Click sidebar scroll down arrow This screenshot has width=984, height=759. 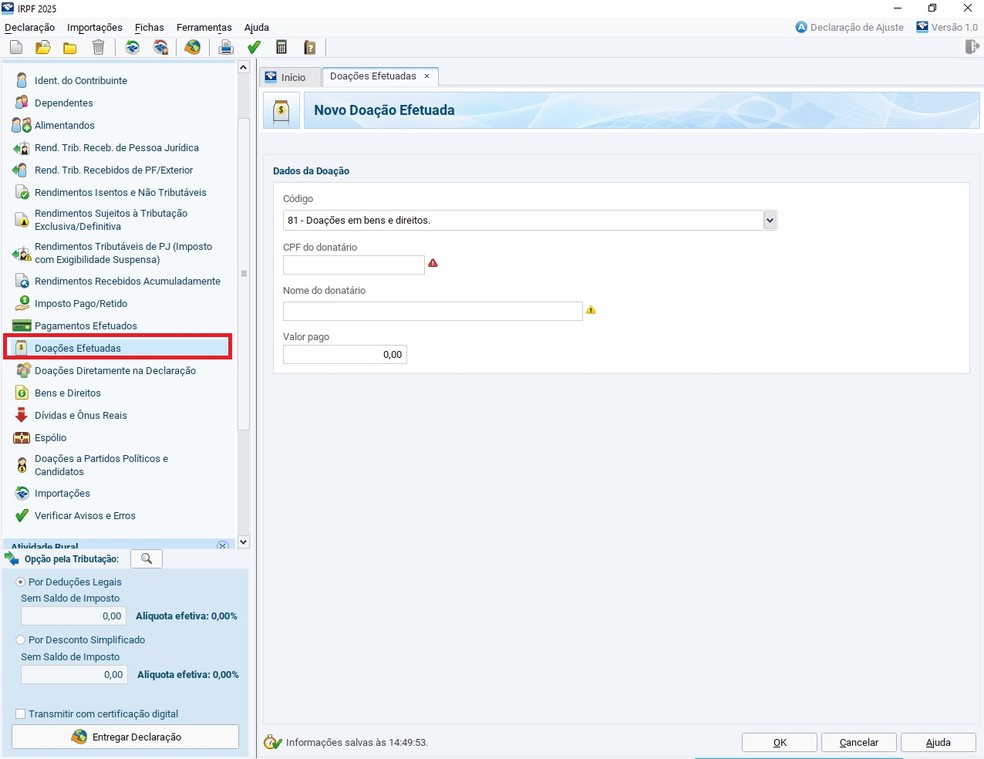tap(243, 542)
